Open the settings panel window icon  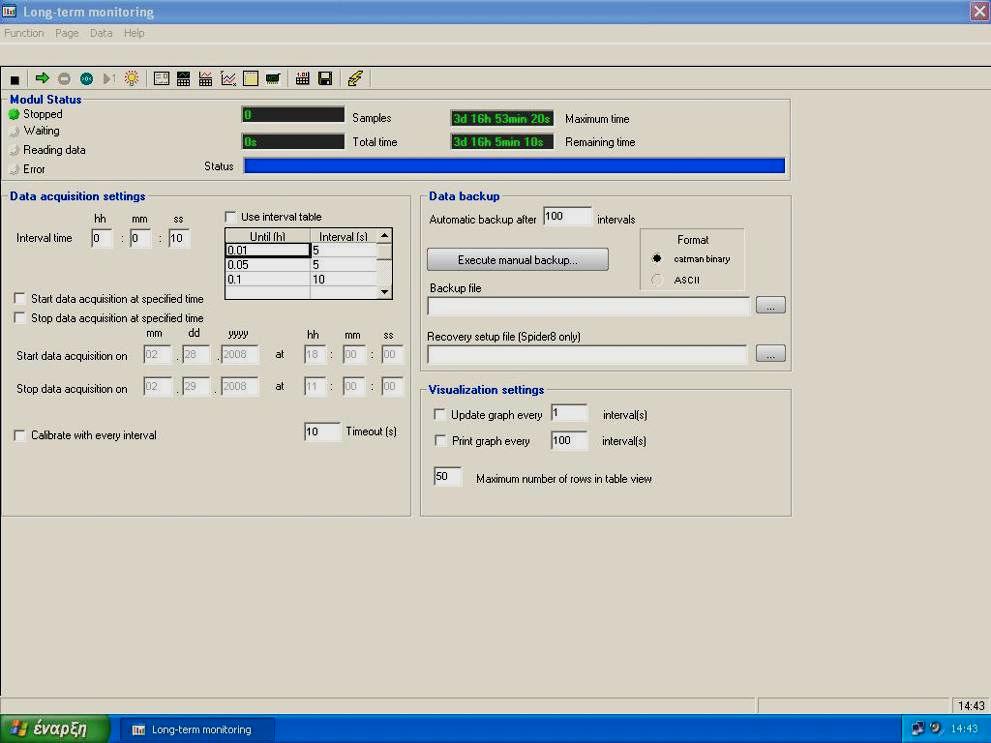pos(161,78)
